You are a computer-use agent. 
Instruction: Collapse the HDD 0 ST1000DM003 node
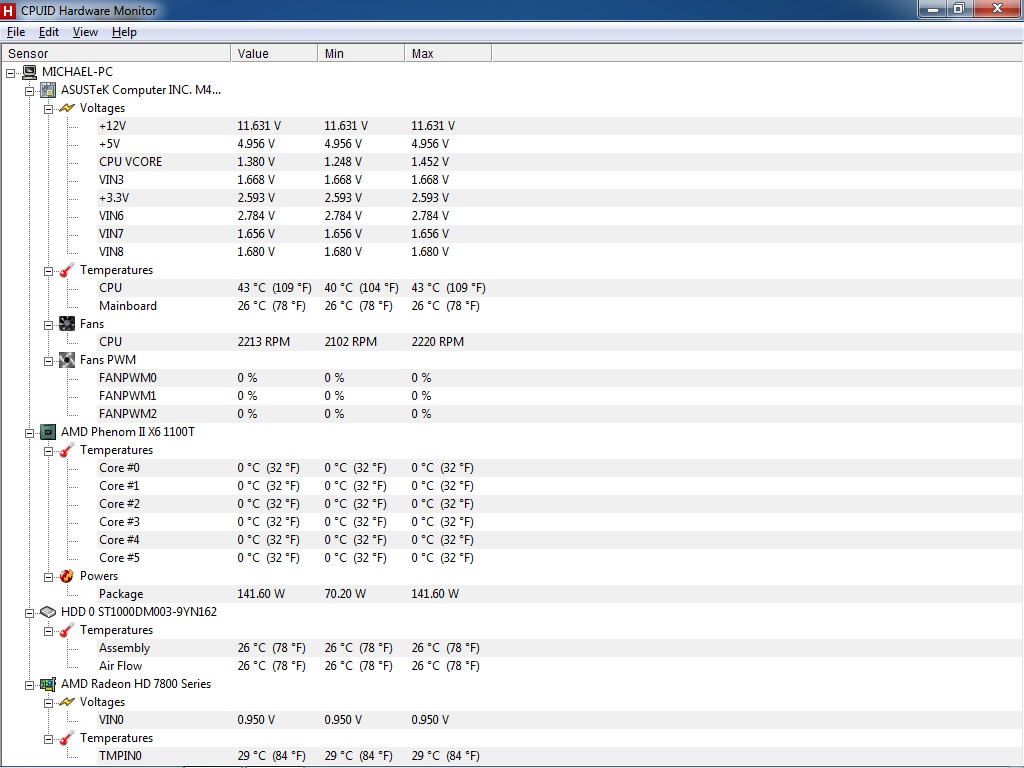click(x=29, y=613)
